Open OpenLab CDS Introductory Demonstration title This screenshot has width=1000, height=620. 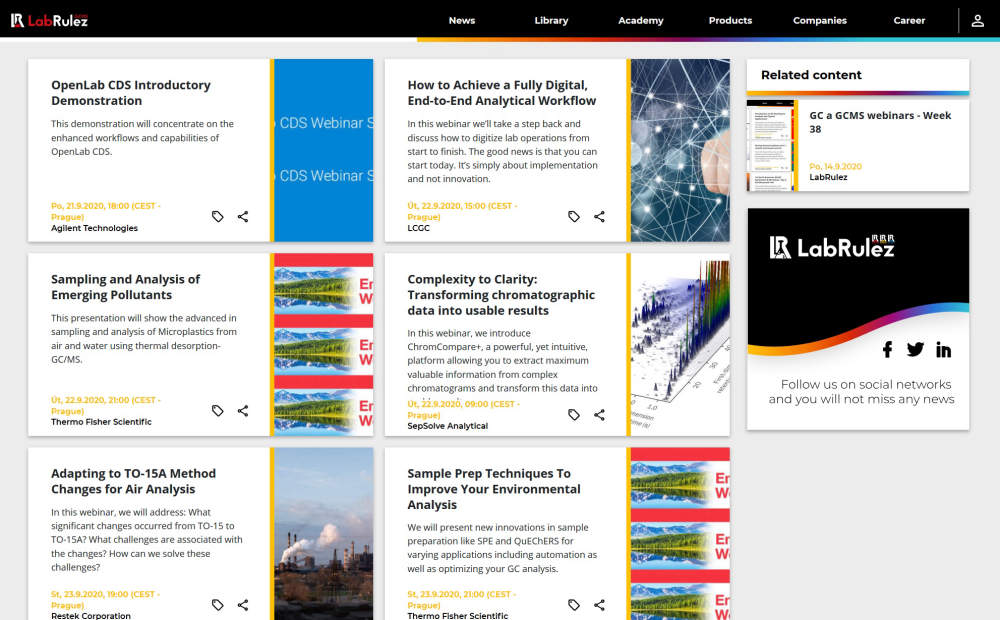[x=131, y=93]
